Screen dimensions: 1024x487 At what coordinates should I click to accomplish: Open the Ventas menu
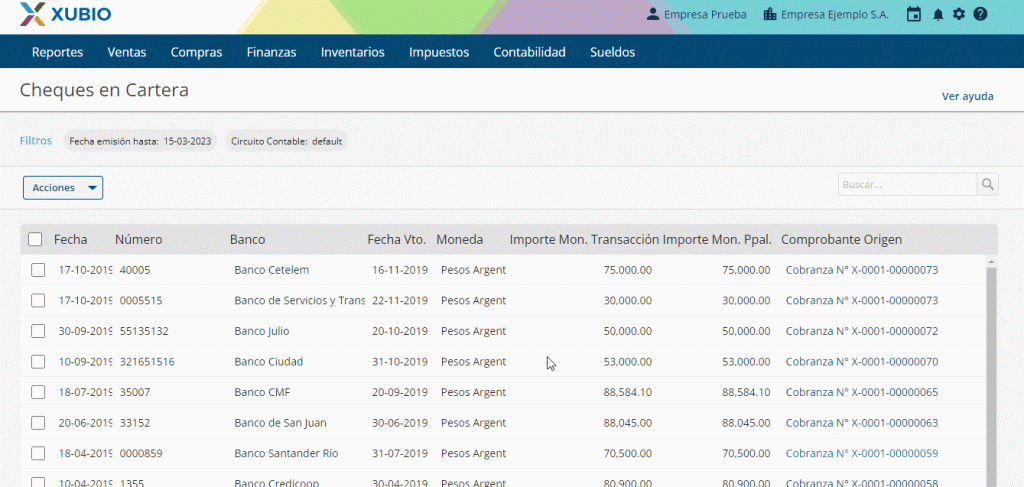(127, 52)
